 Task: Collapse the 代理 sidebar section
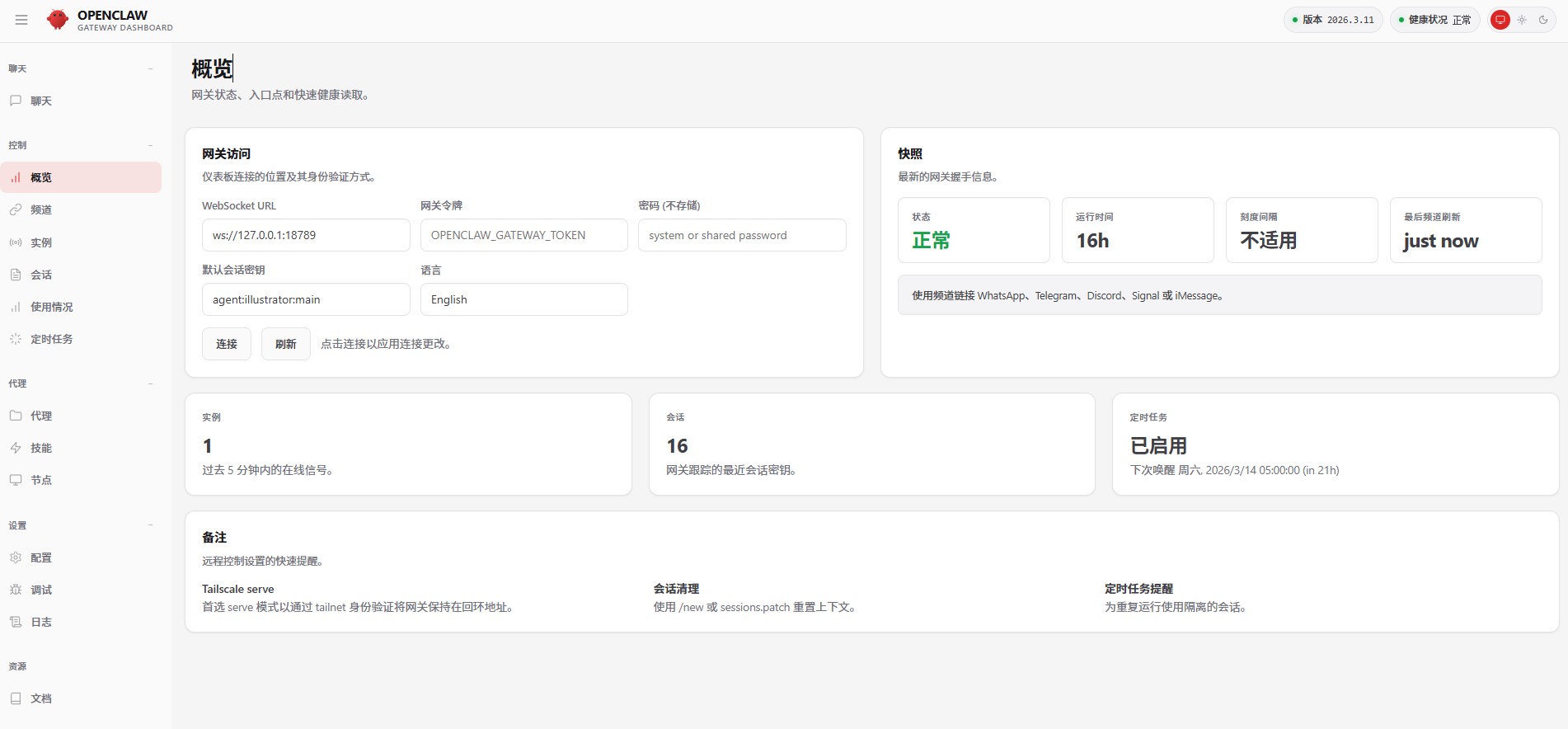(x=150, y=383)
